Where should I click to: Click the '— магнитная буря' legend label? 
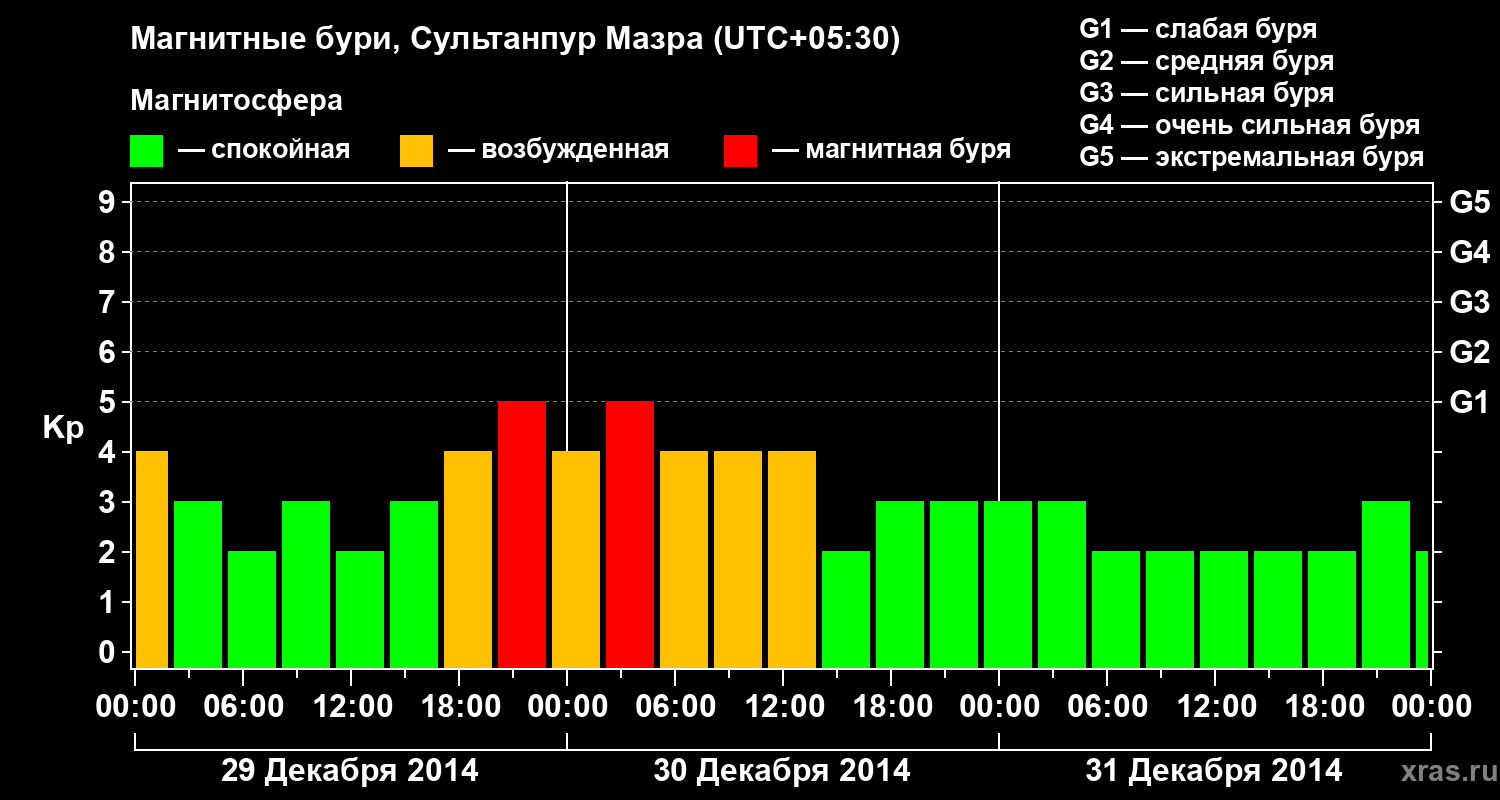tap(891, 150)
